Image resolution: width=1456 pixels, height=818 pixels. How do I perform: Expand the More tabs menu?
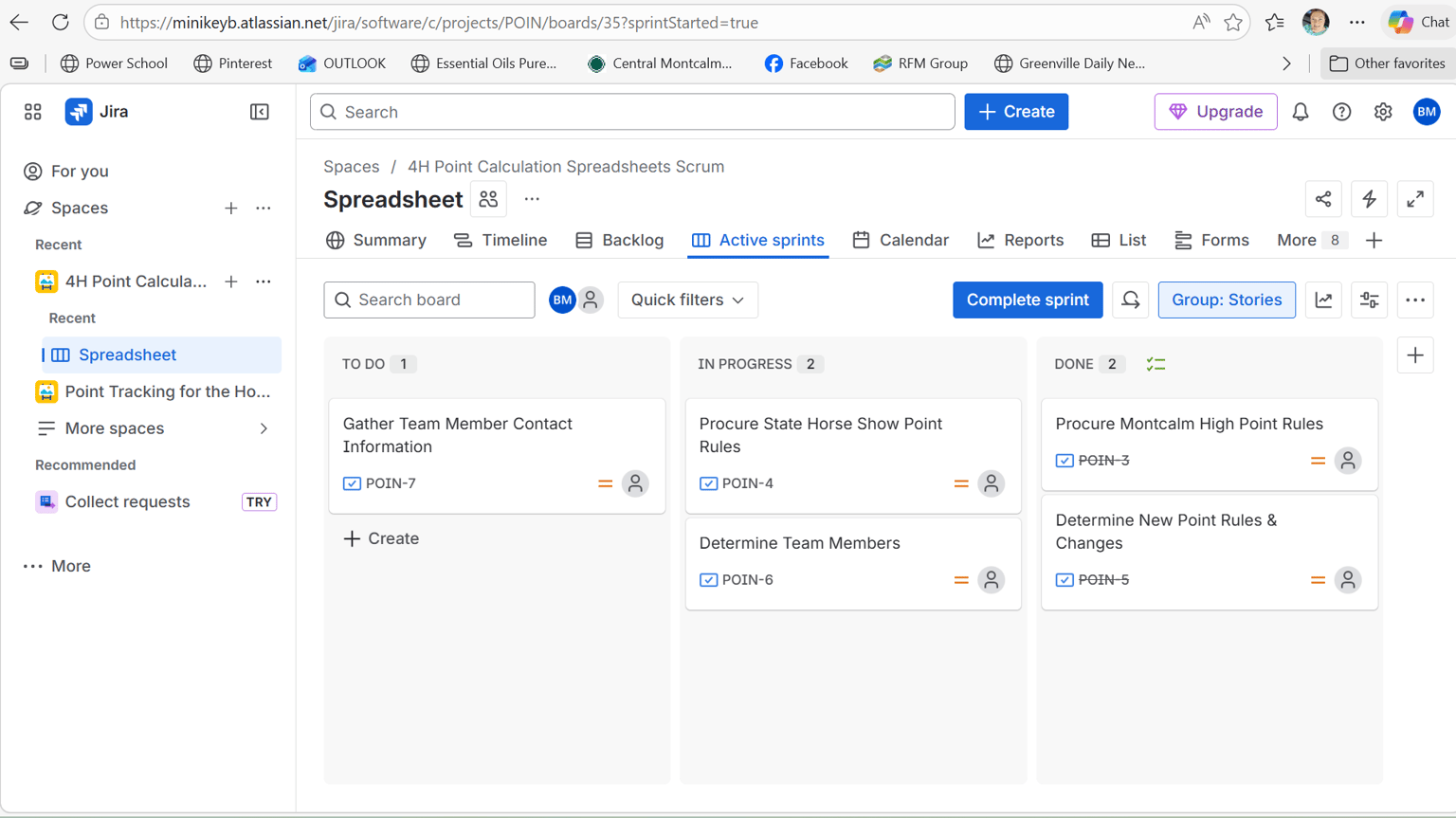pyautogui.click(x=1311, y=240)
